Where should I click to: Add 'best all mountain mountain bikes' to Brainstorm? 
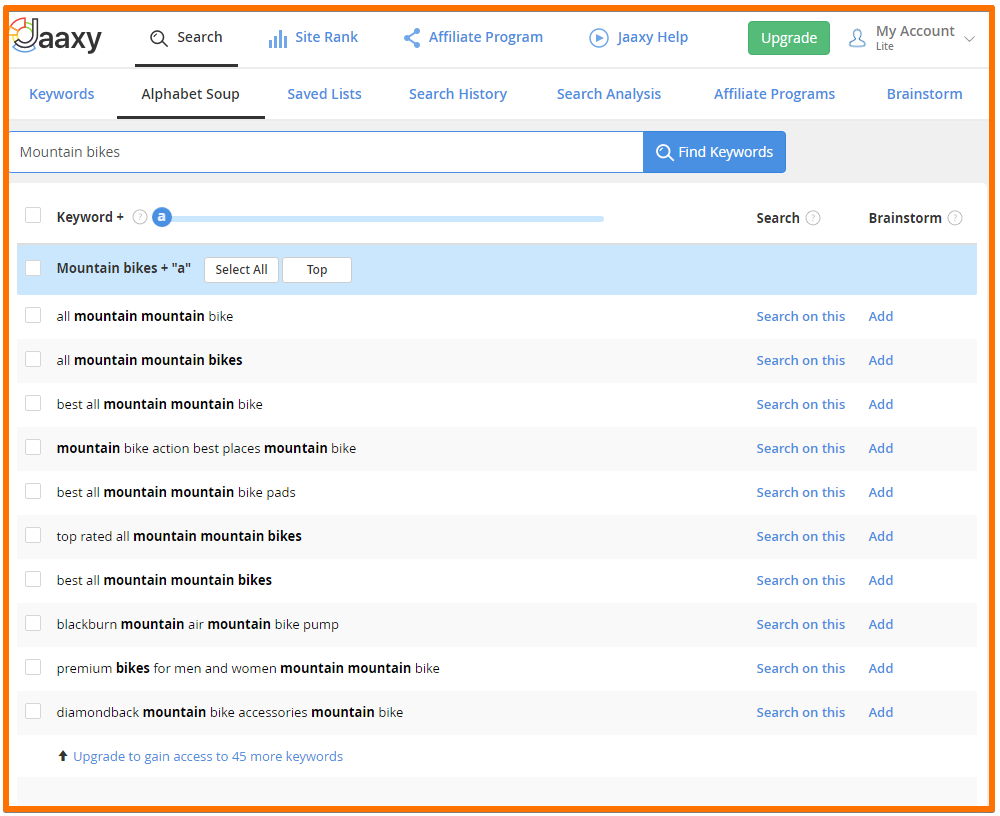[x=881, y=581]
